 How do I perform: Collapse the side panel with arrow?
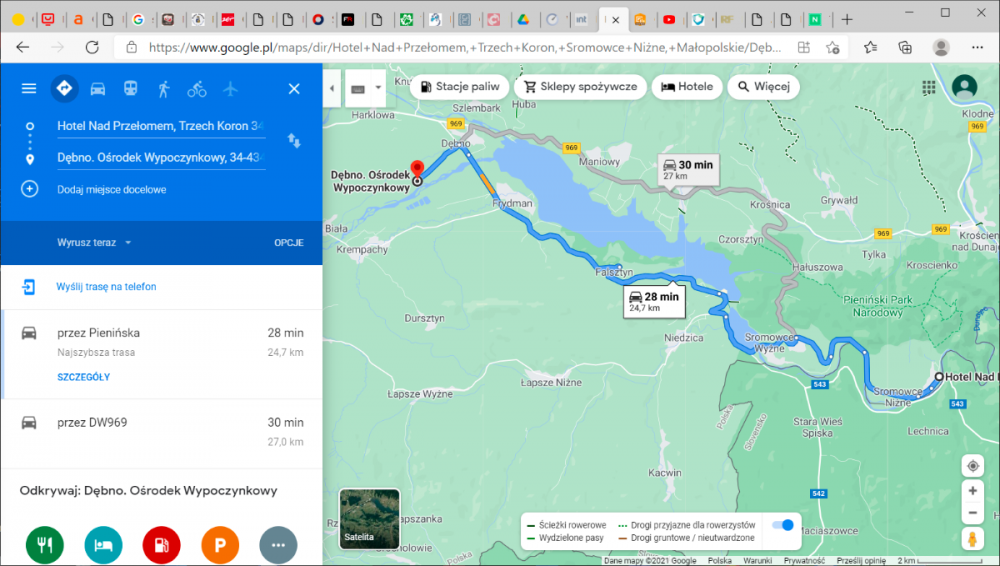[332, 88]
